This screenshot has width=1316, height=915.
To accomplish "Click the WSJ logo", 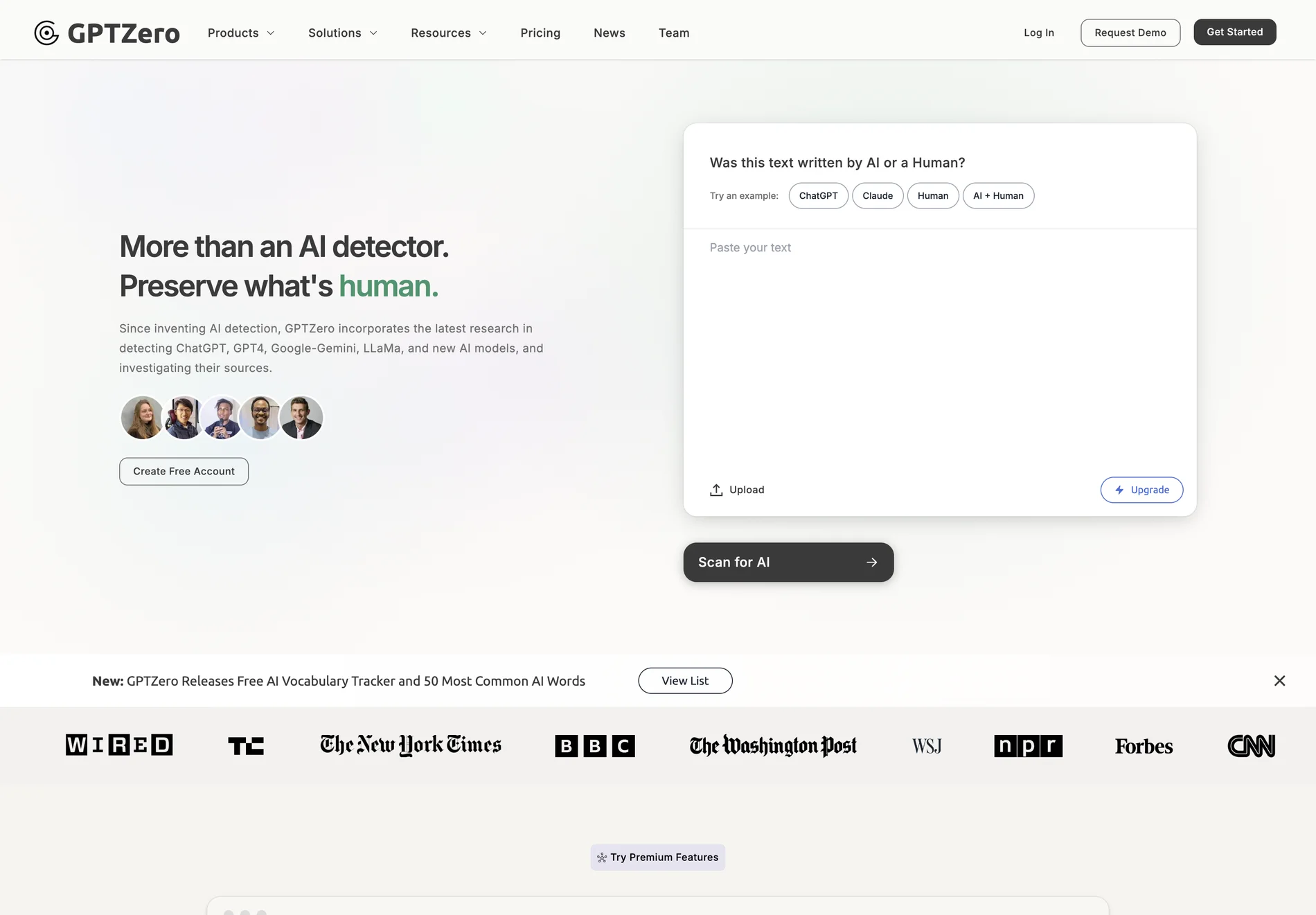I will coord(927,745).
